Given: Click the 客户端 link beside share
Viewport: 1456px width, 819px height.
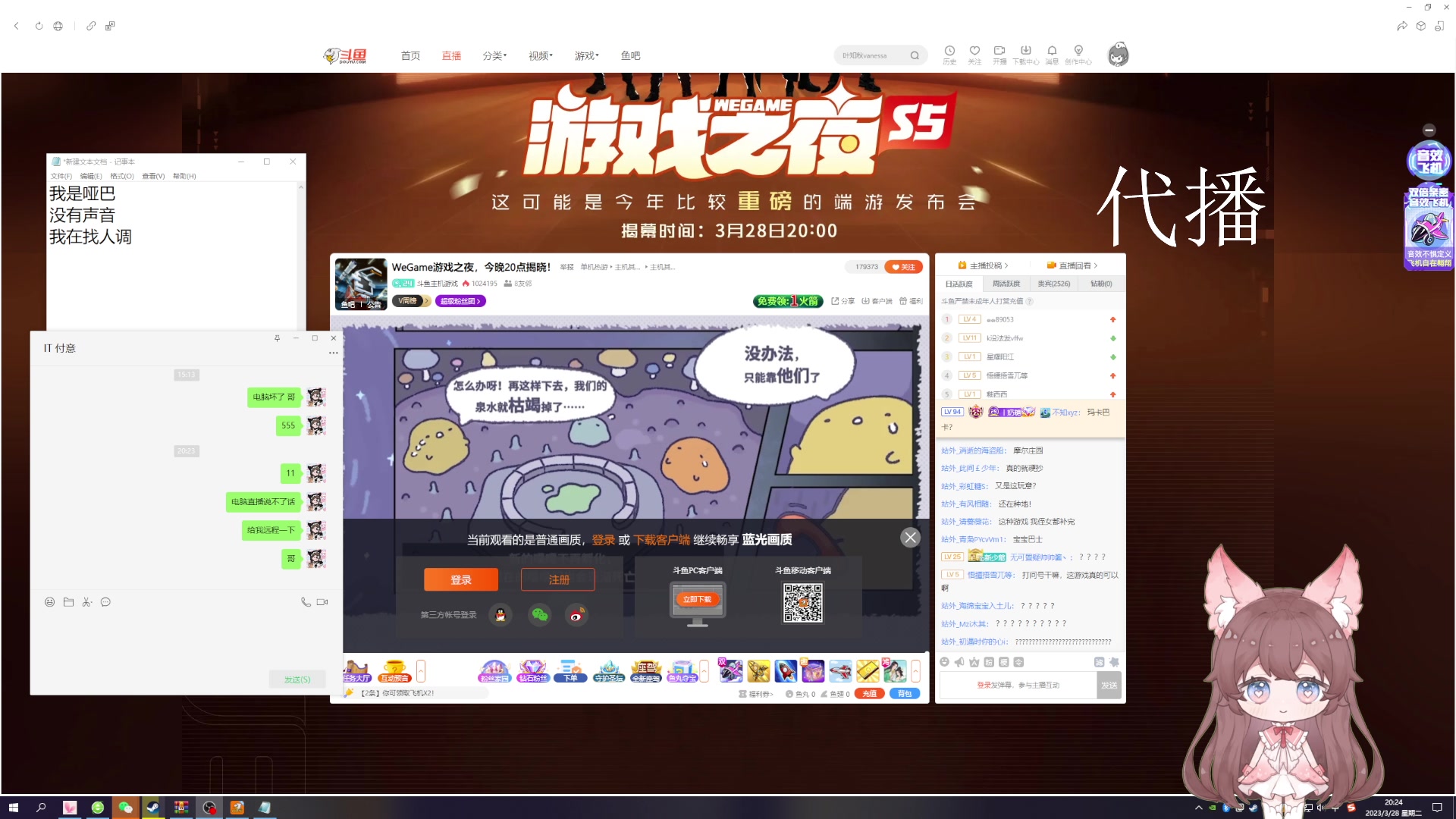Looking at the screenshot, I should pyautogui.click(x=877, y=301).
